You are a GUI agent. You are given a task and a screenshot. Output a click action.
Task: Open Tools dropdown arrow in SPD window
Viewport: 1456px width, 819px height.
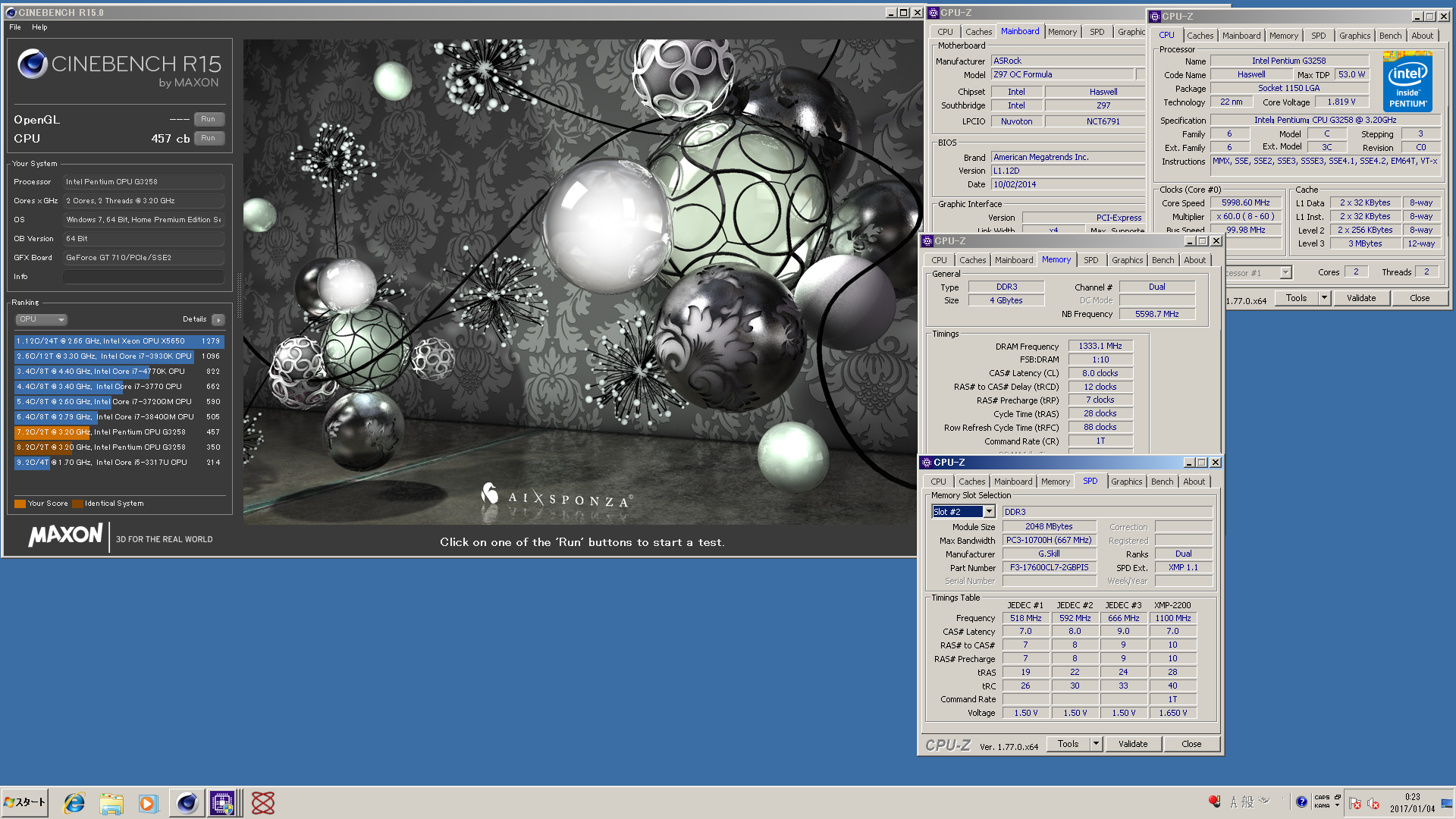[x=1096, y=744]
